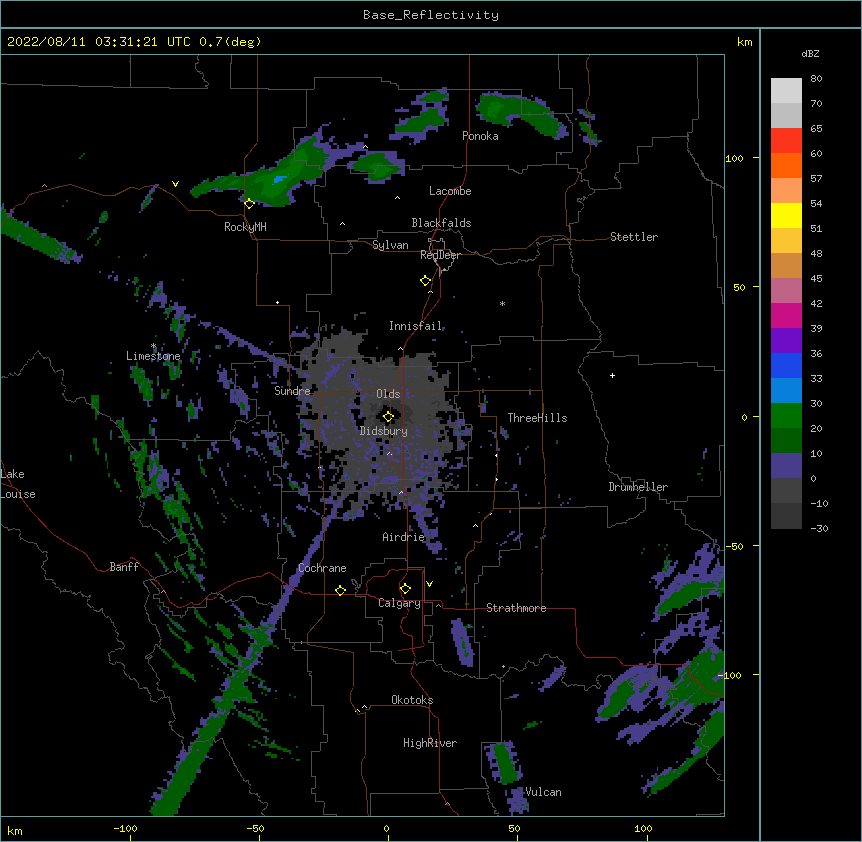Click the Cochrane town label

tap(322, 568)
